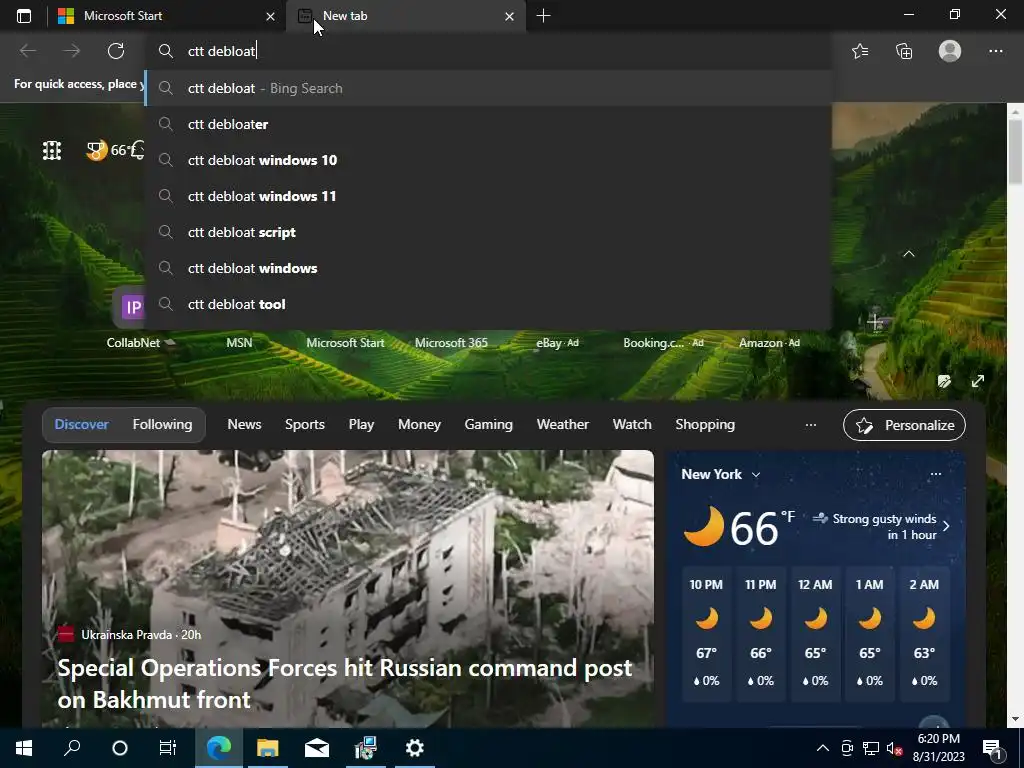Select 'ctt debloat - Bing Search' suggestion
Screen dimensions: 1024x768
click(488, 88)
